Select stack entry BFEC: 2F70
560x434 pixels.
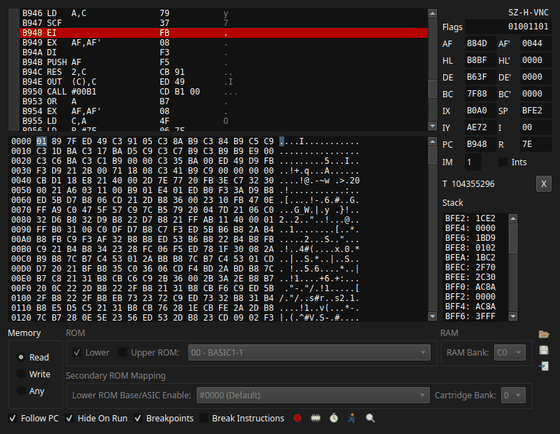pyautogui.click(x=470, y=267)
